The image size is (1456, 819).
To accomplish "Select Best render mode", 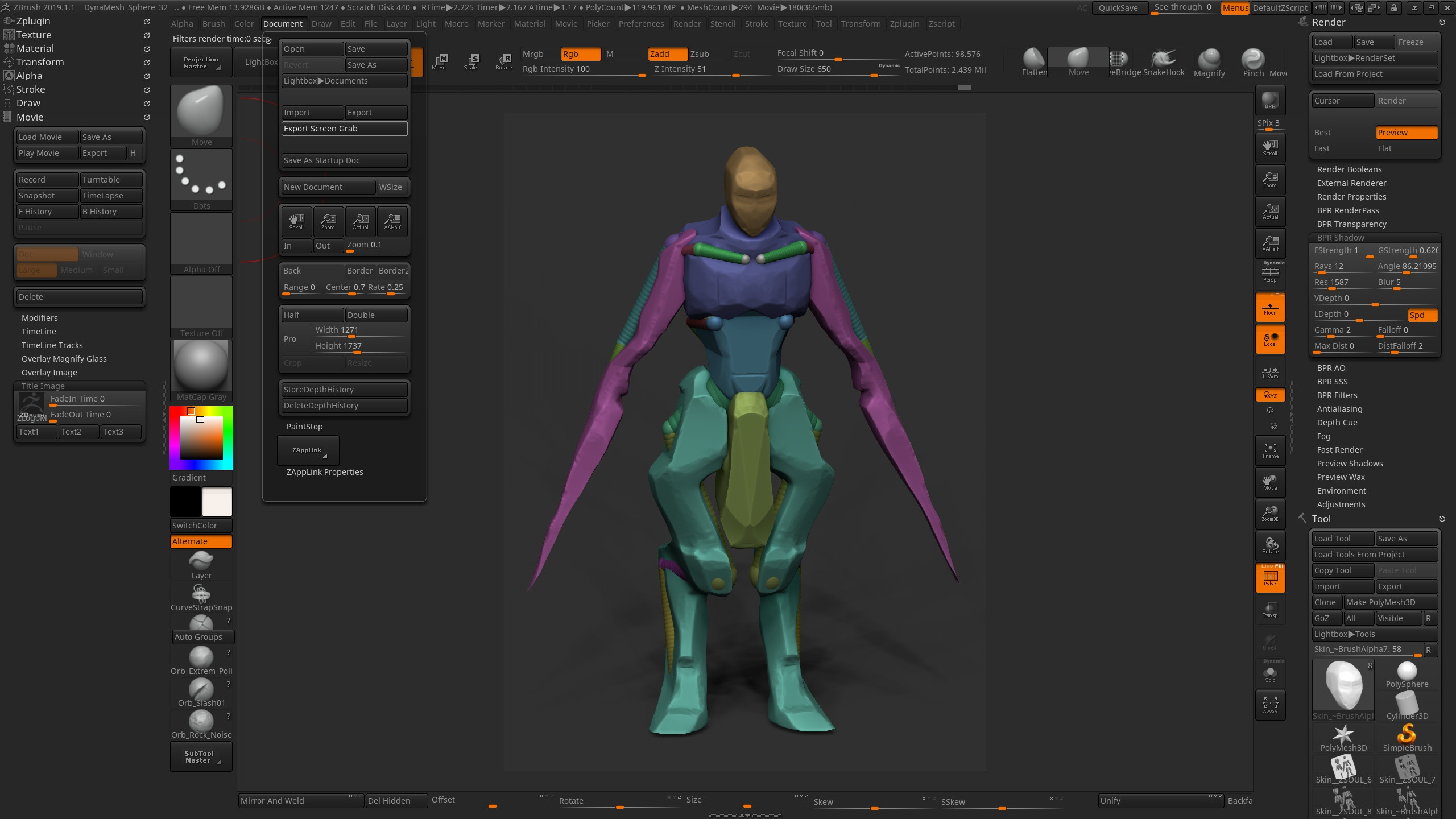I will pyautogui.click(x=1343, y=133).
